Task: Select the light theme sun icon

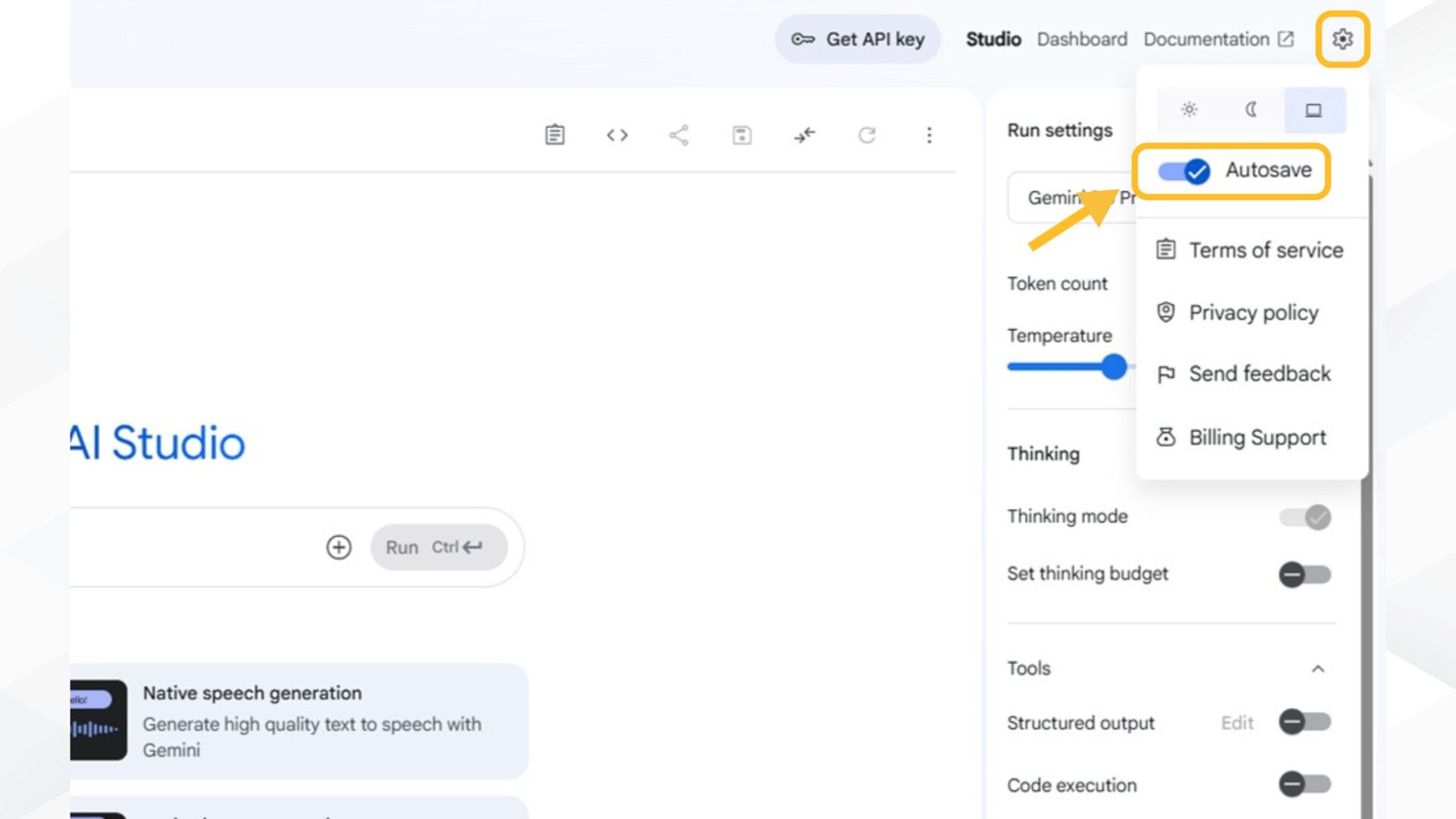Action: tap(1188, 110)
